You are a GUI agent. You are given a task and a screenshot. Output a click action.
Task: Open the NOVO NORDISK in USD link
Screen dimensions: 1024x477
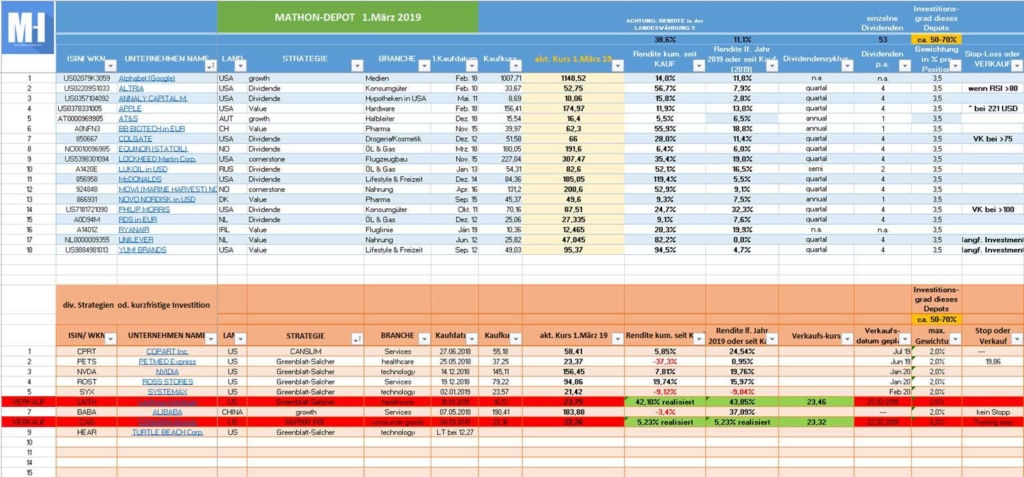156,199
